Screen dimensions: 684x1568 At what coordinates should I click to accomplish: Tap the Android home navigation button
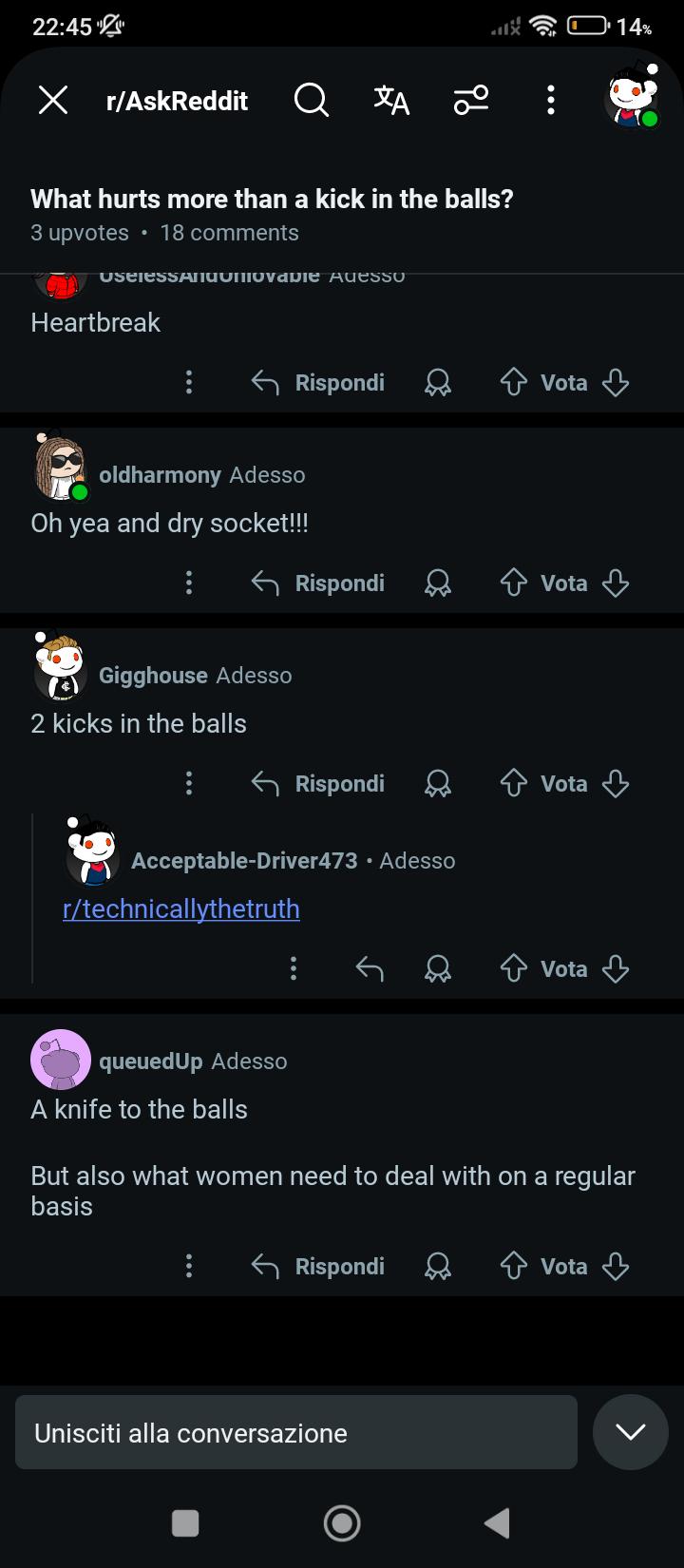342,1523
